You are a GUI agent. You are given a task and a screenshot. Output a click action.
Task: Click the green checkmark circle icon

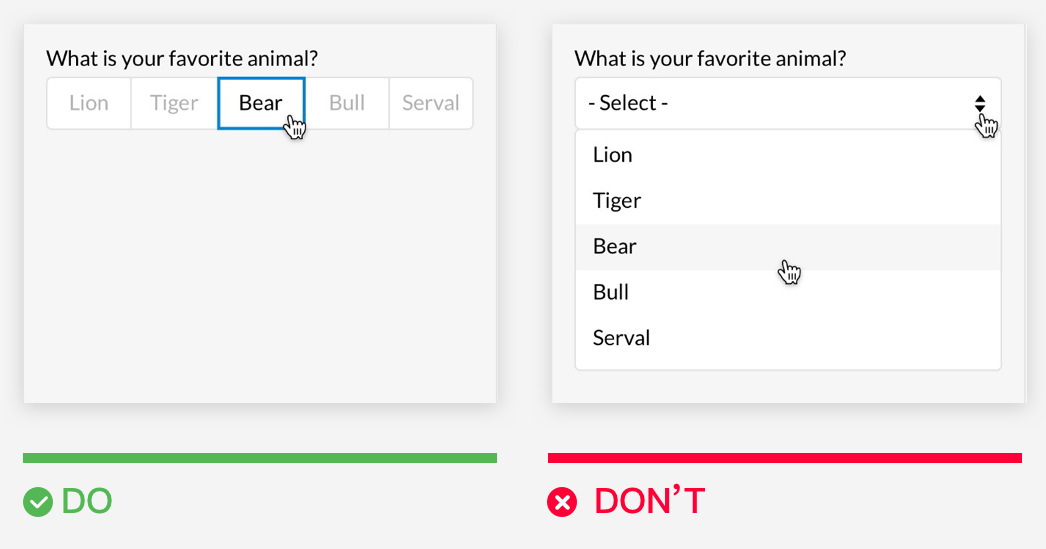tap(37, 502)
